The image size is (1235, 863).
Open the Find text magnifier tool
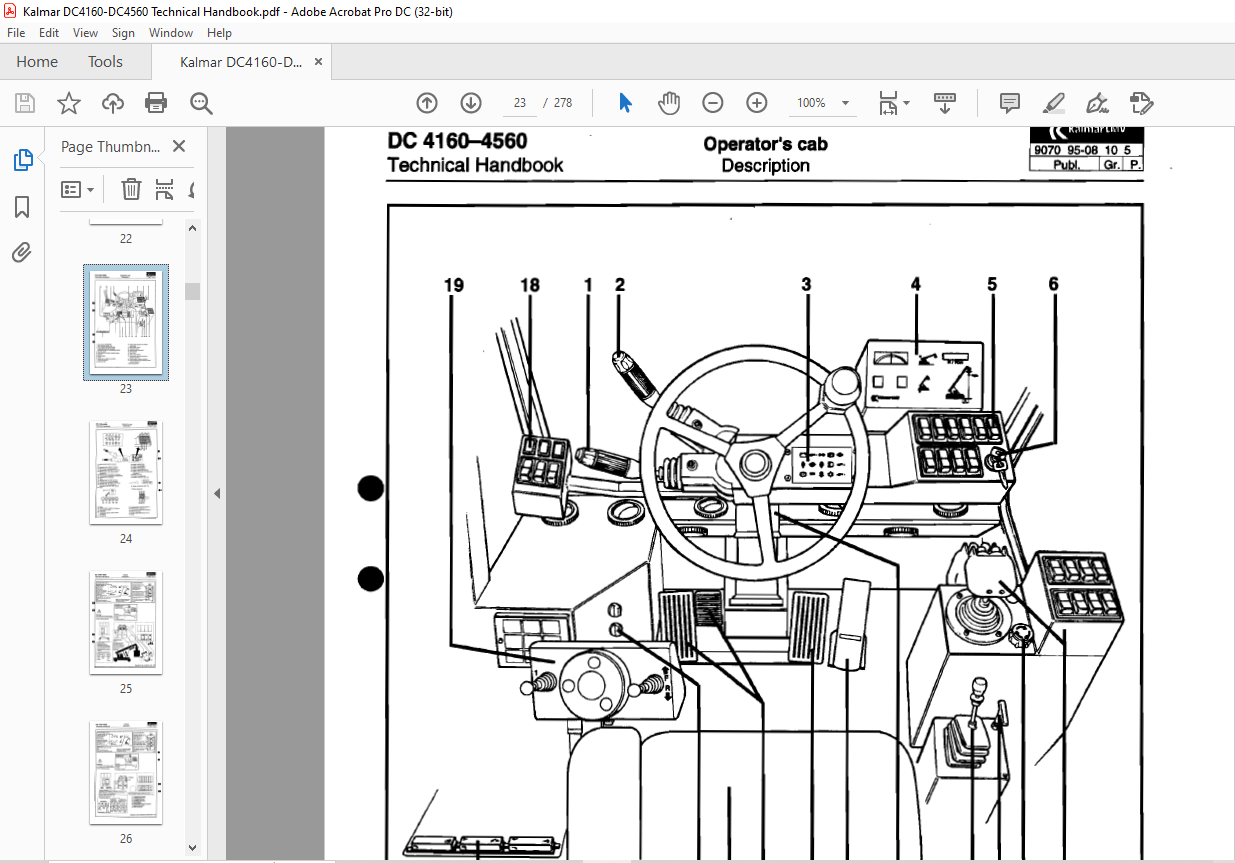tap(202, 103)
